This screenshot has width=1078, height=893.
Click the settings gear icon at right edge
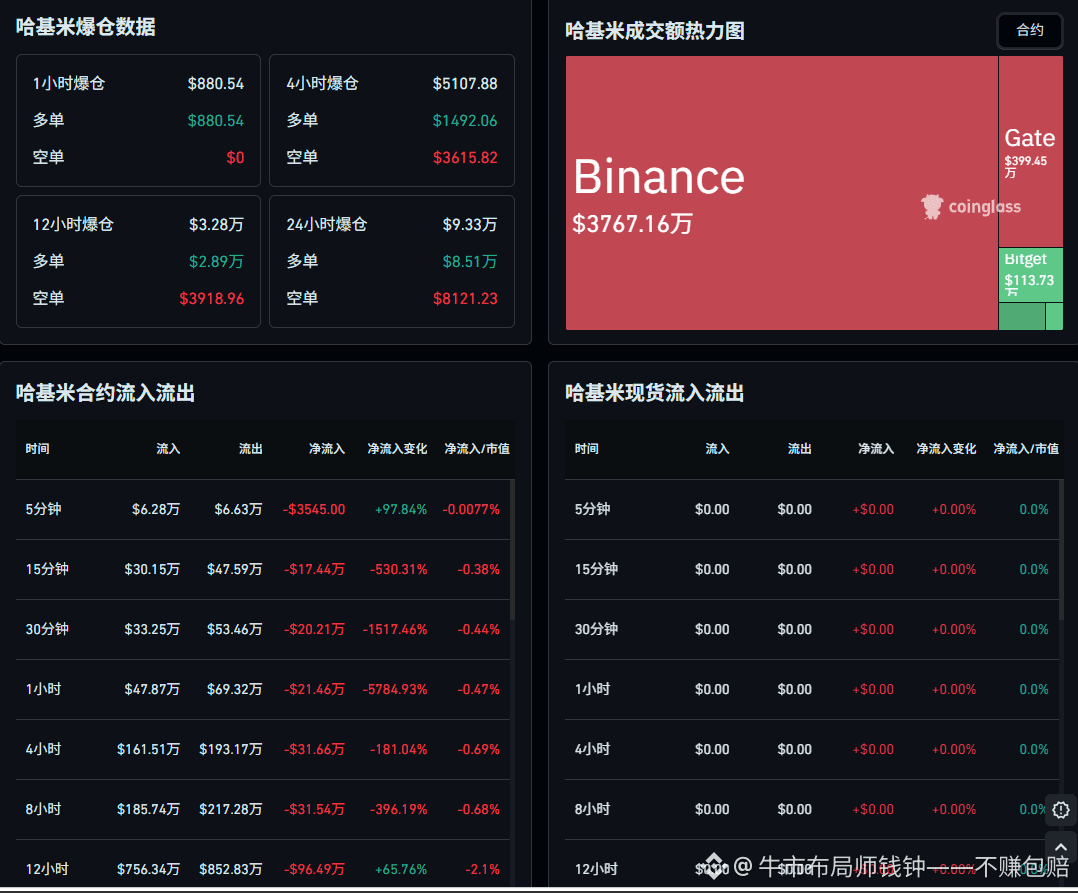coord(1061,810)
